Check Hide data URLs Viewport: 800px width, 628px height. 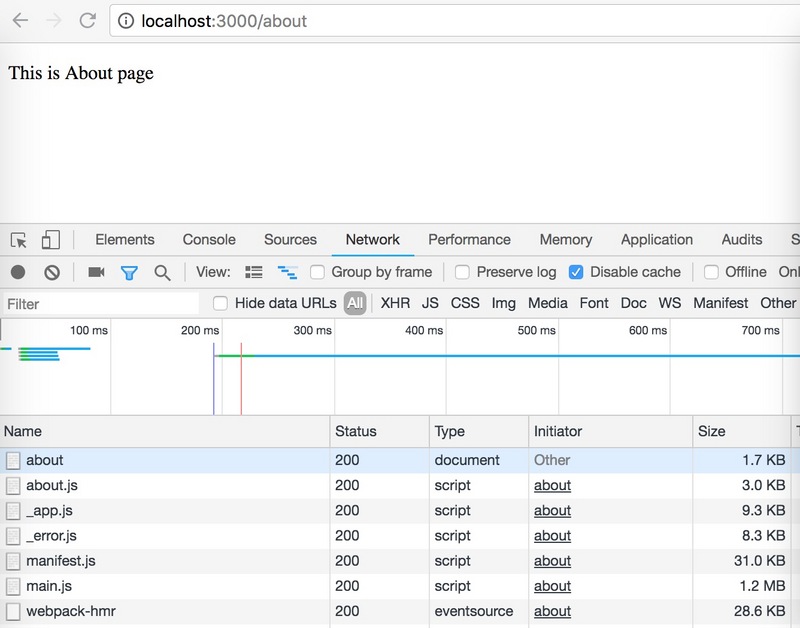tap(220, 303)
